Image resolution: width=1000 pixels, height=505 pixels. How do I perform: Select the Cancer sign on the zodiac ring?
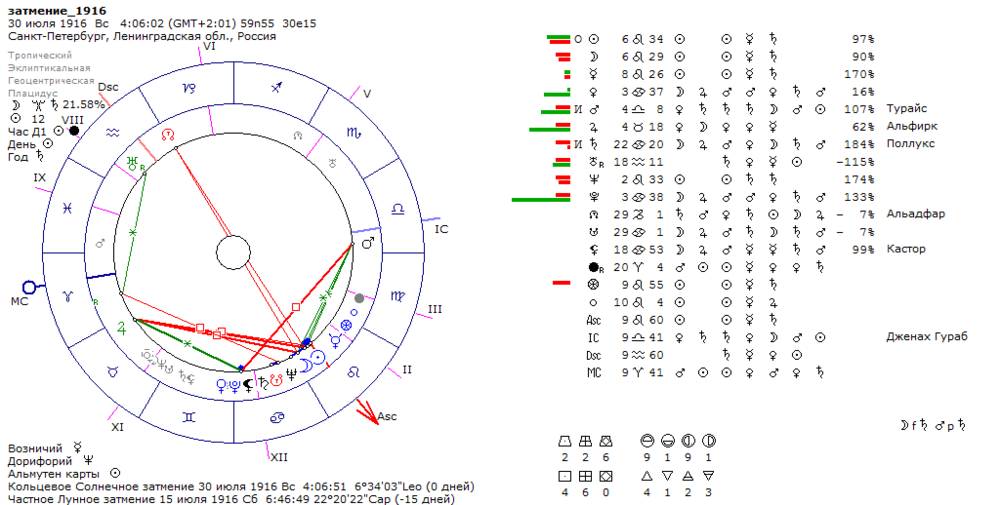click(x=277, y=417)
